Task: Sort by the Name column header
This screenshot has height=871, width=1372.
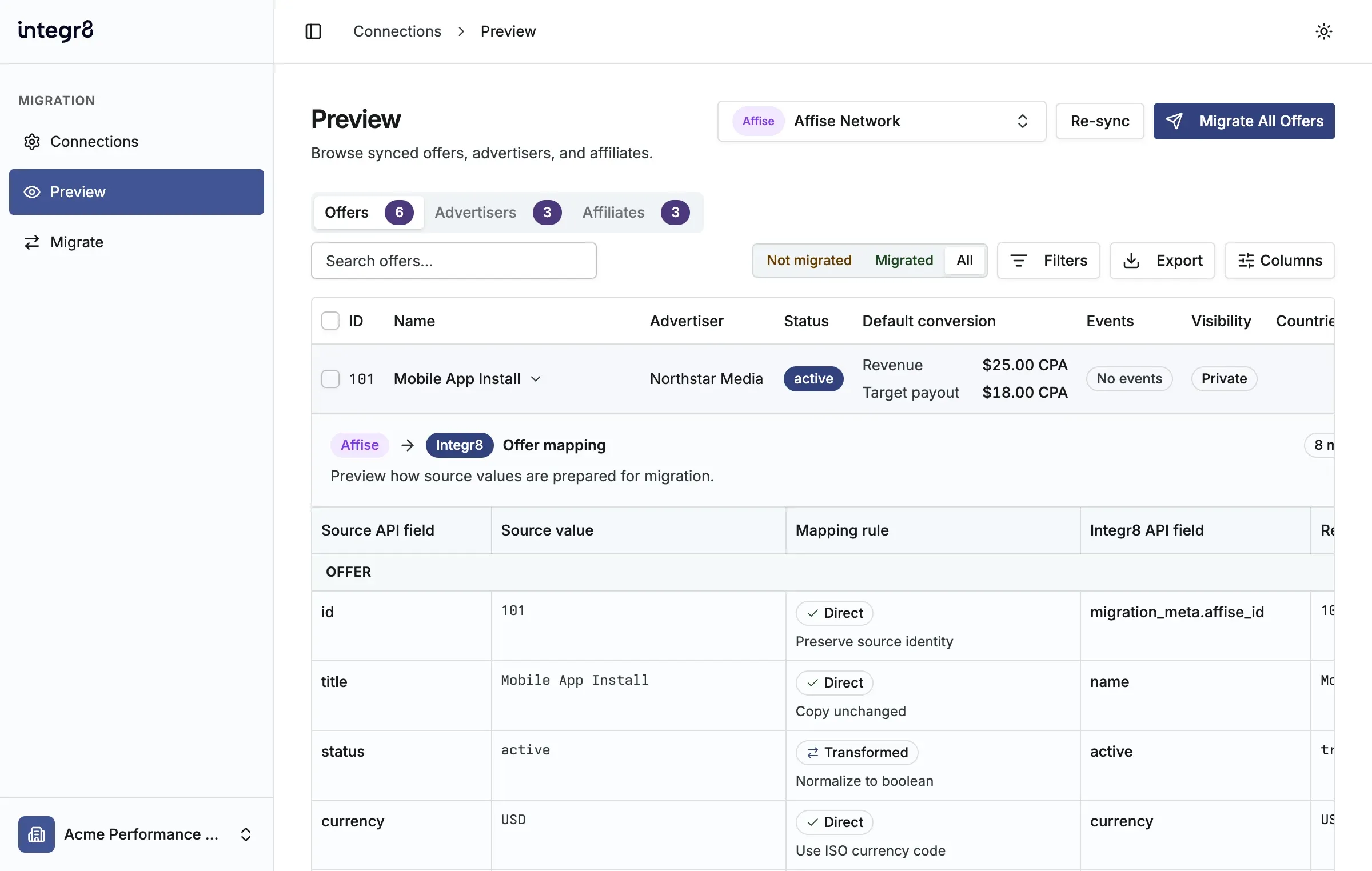Action: (414, 321)
